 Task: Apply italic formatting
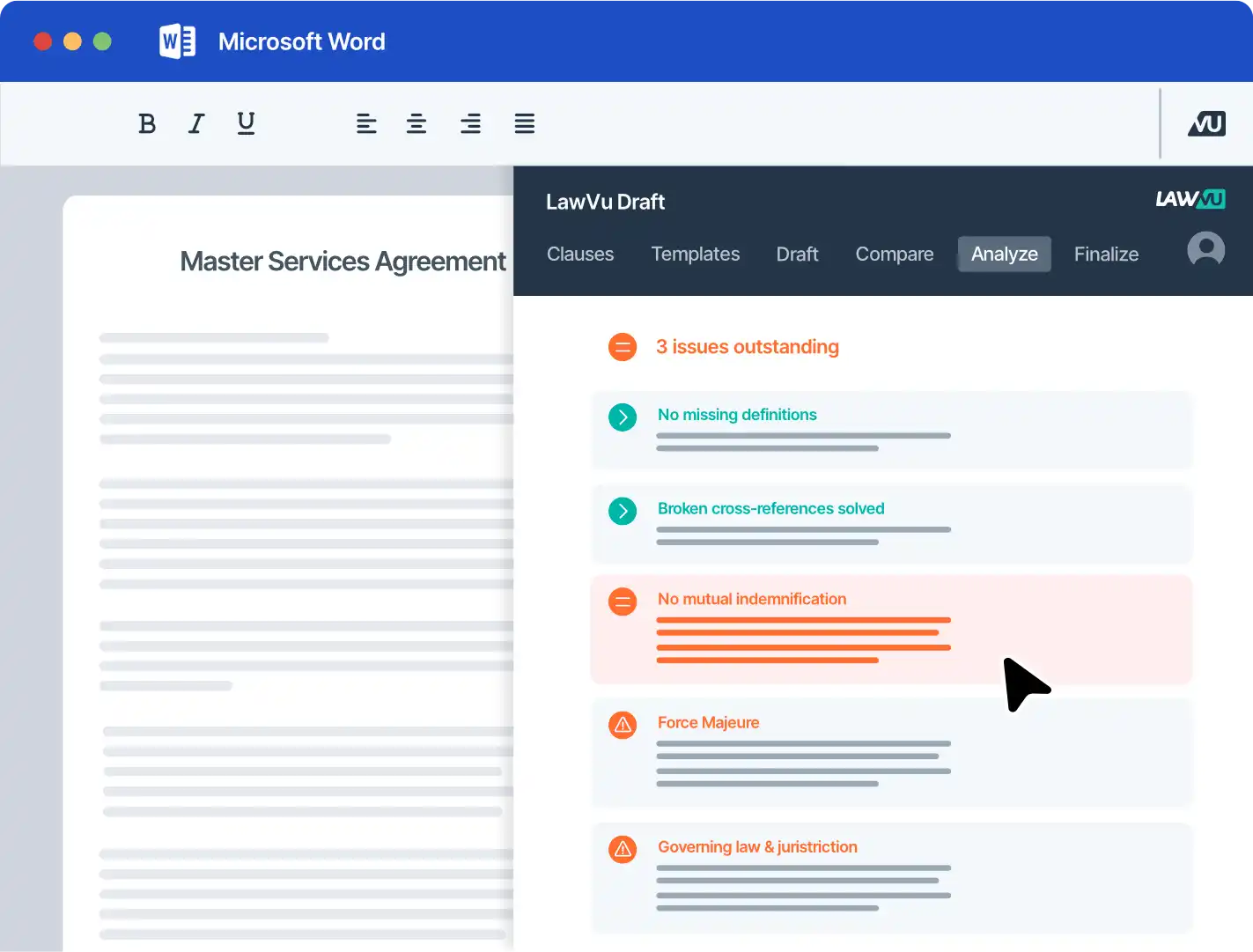tap(196, 124)
